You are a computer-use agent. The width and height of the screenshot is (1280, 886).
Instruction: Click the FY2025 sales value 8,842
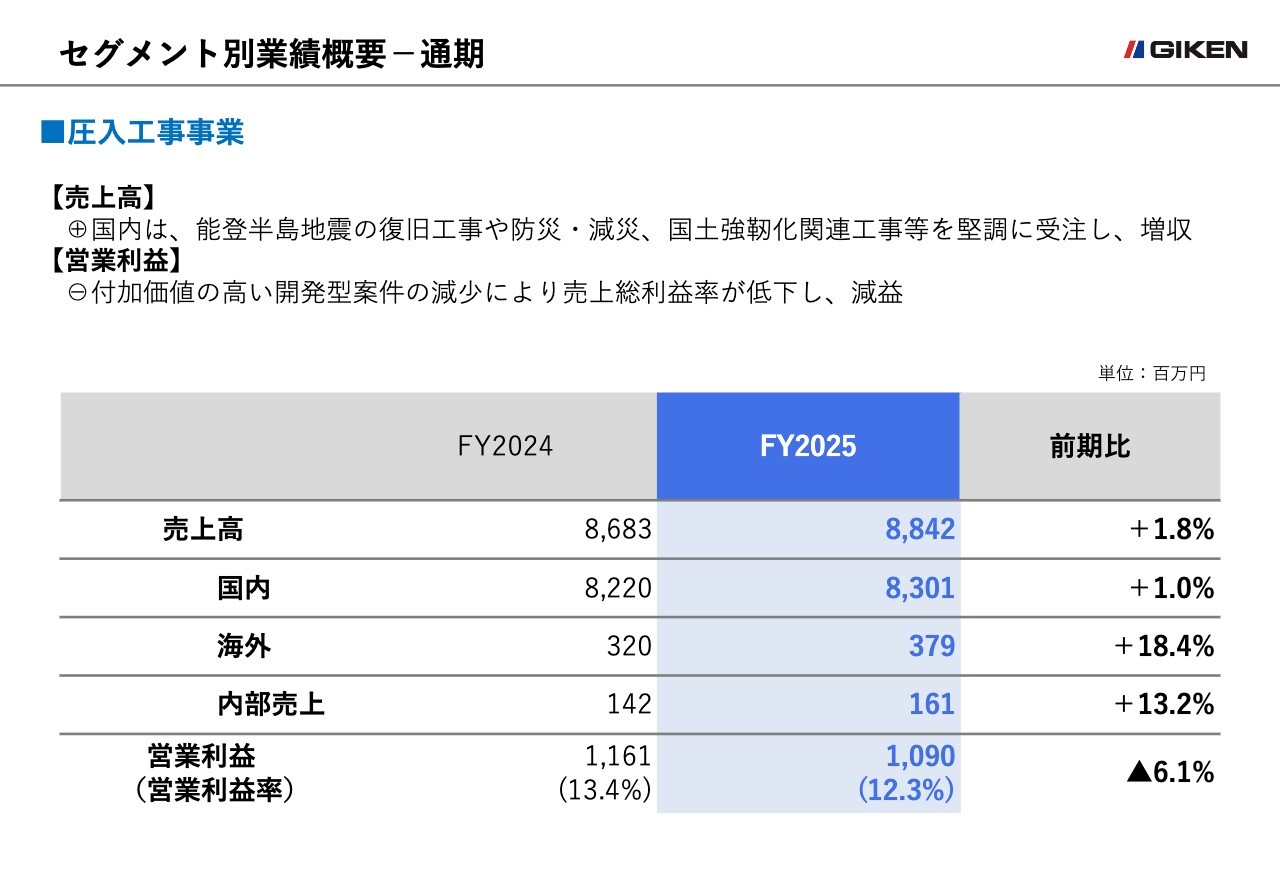[x=920, y=530]
